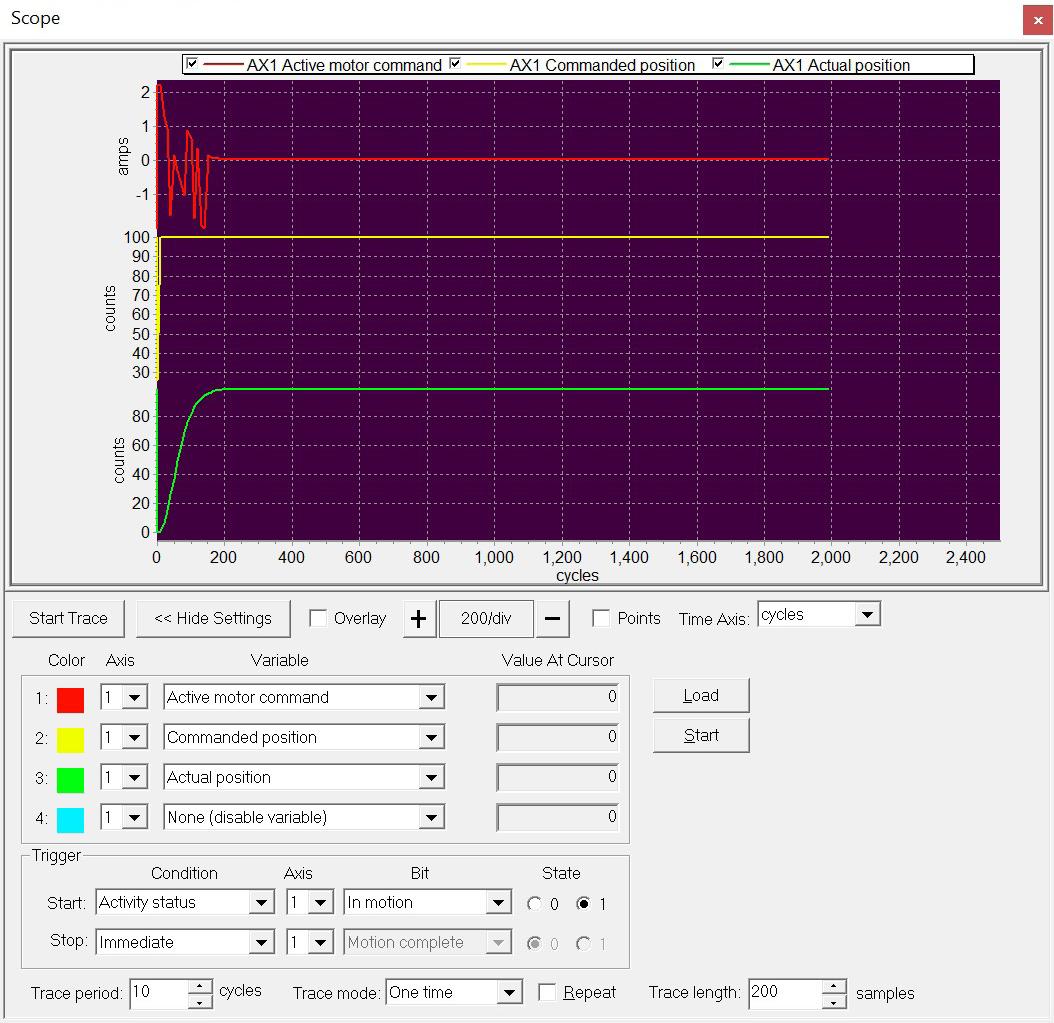Open Start Condition Activity status dropdown
The image size is (1054, 1023).
261,903
